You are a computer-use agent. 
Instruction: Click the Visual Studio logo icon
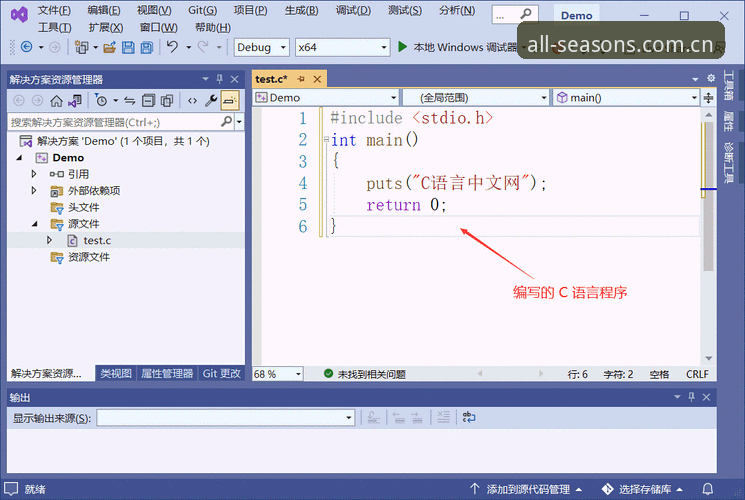point(19,15)
